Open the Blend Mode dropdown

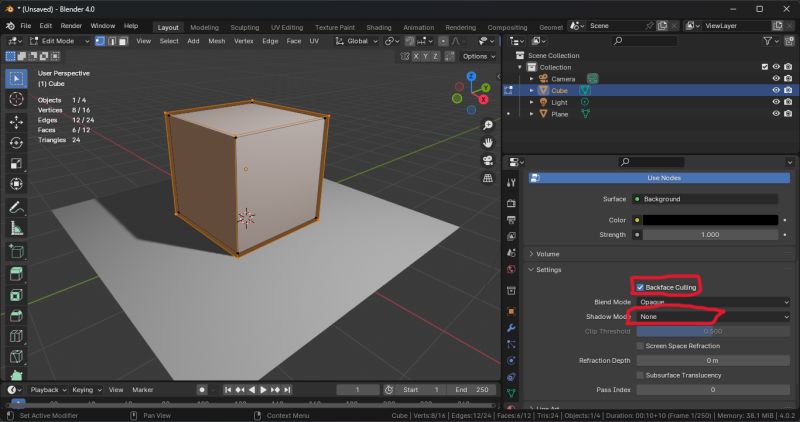(713, 302)
